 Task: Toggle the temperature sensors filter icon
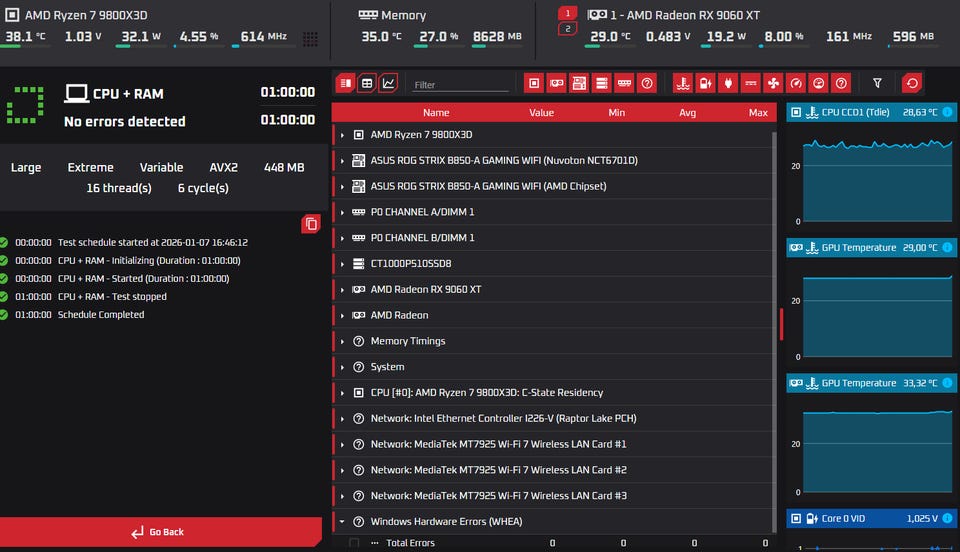[683, 83]
